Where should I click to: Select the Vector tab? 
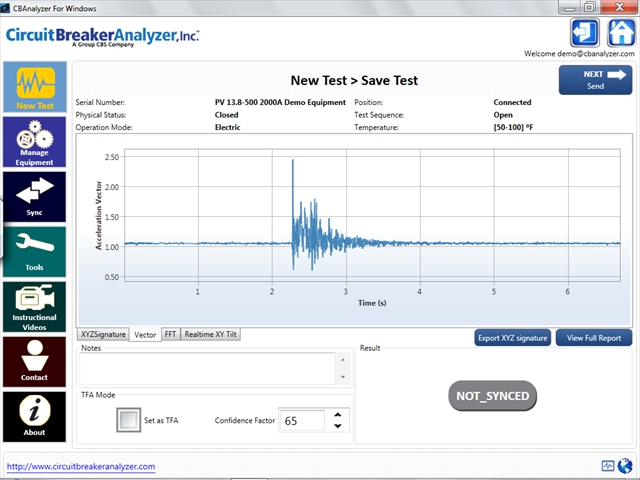145,335
